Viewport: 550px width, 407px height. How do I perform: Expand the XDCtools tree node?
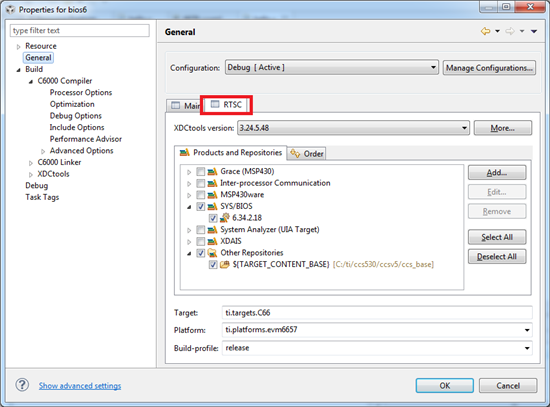[31, 174]
